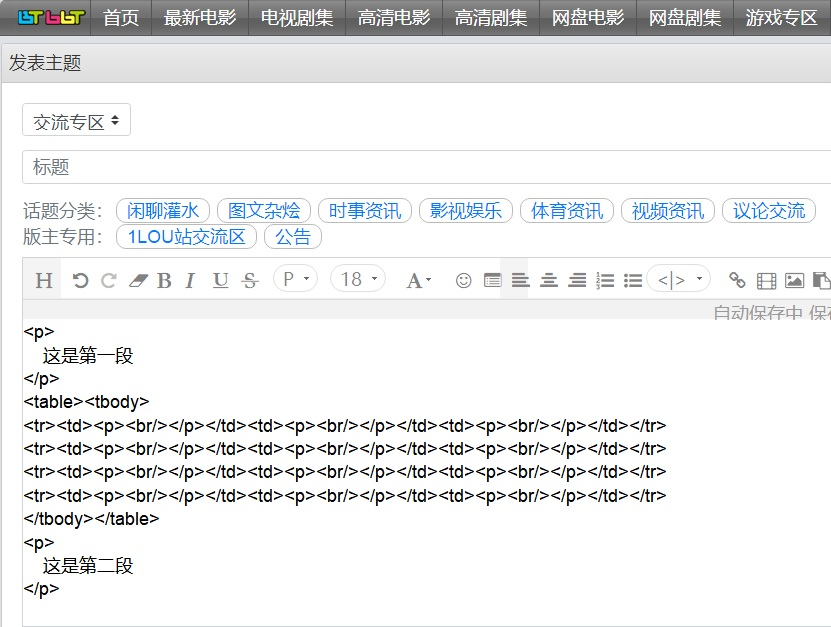Undo the last edit in the editor
This screenshot has width=831, height=627.
coord(81,280)
